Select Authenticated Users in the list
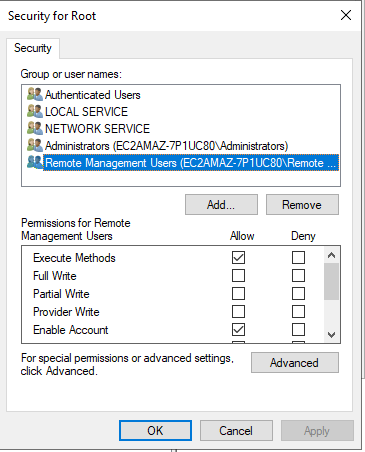 [x=93, y=95]
